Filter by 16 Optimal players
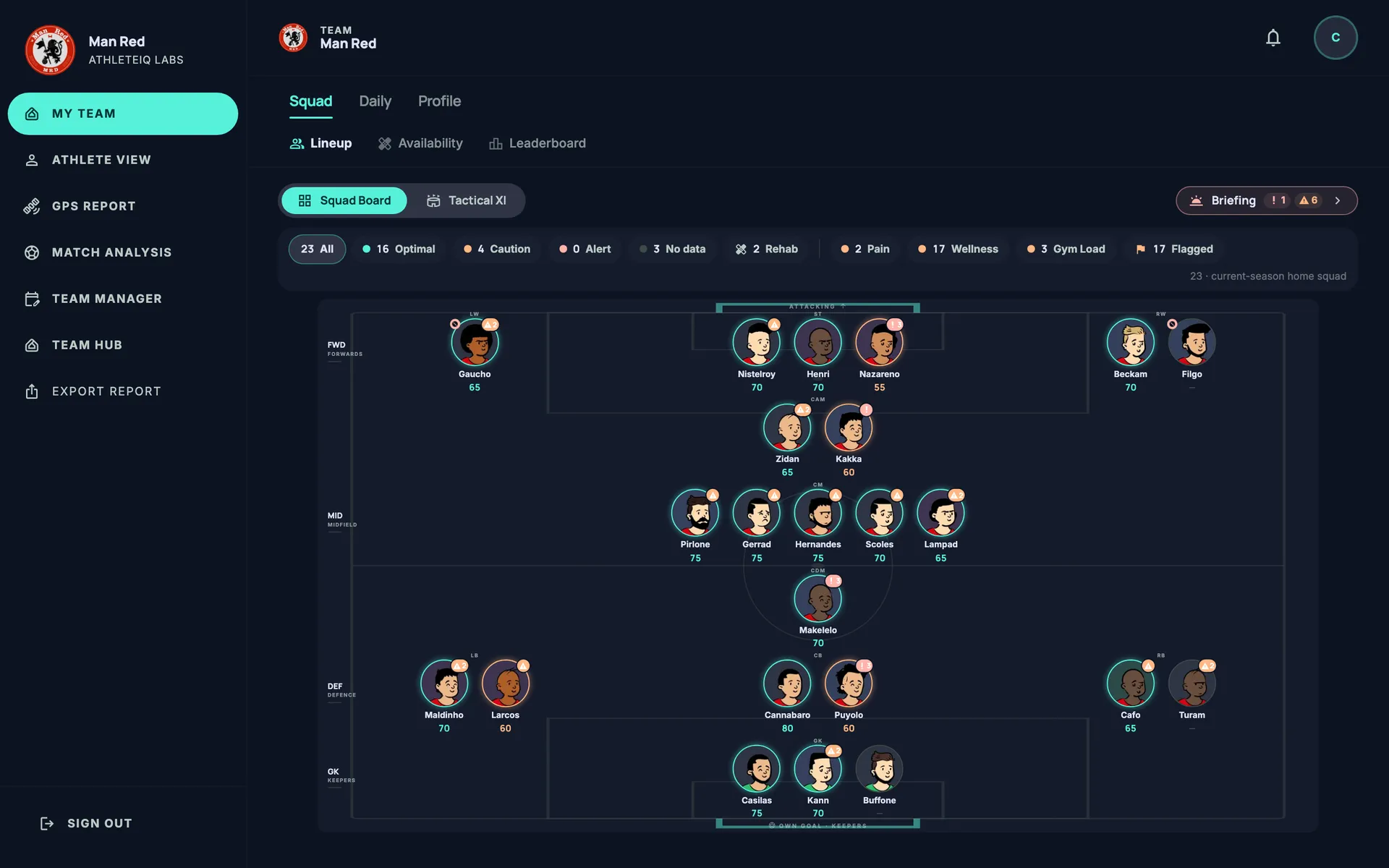This screenshot has height=868, width=1389. coord(399,249)
